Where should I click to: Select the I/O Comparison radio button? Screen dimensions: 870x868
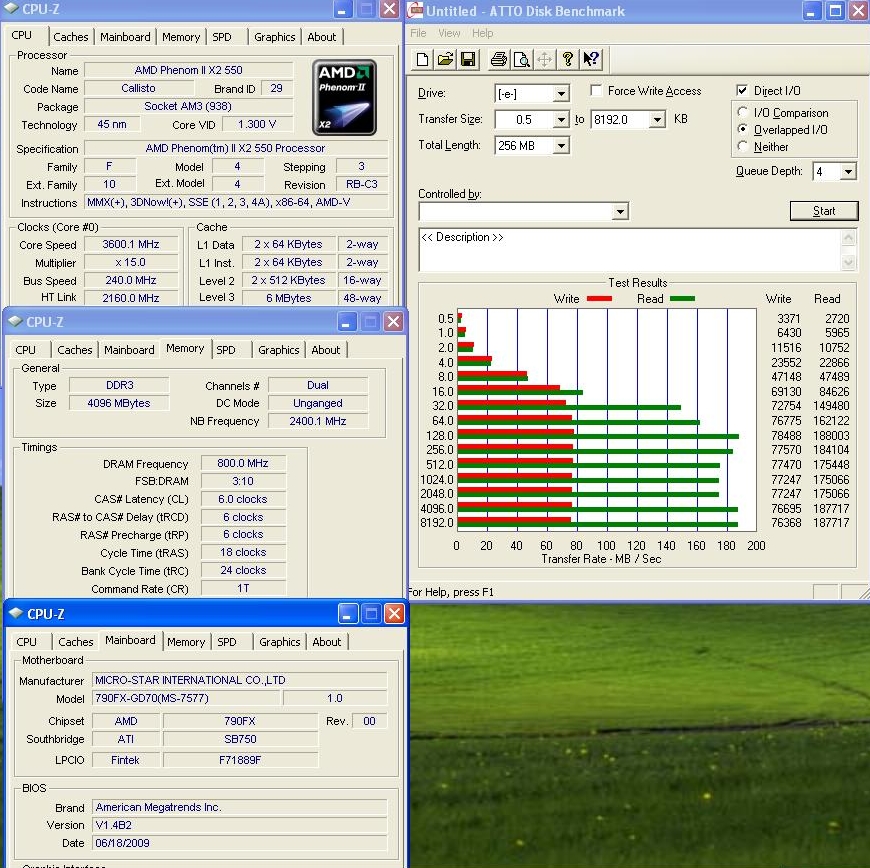coord(743,112)
